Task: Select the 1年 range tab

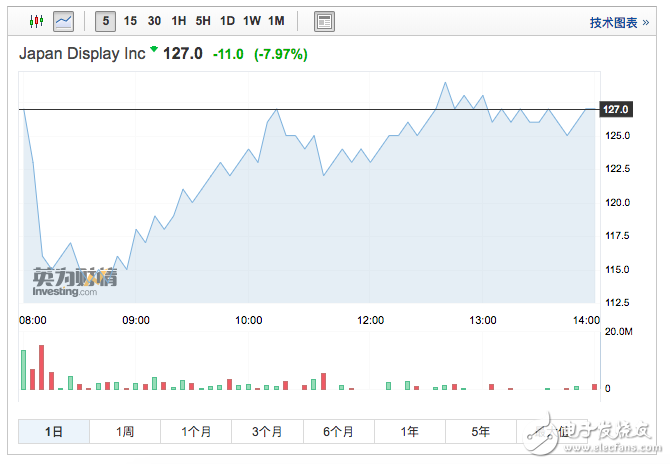Action: [409, 432]
